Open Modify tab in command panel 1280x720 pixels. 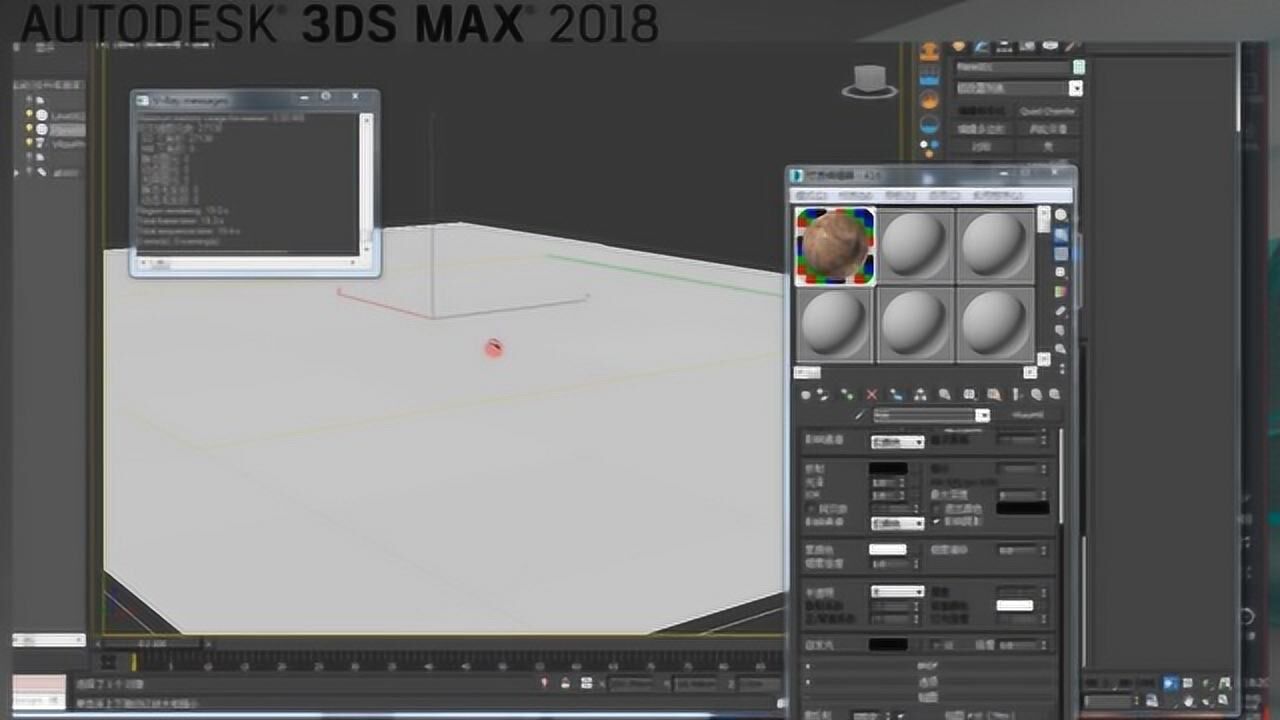981,45
